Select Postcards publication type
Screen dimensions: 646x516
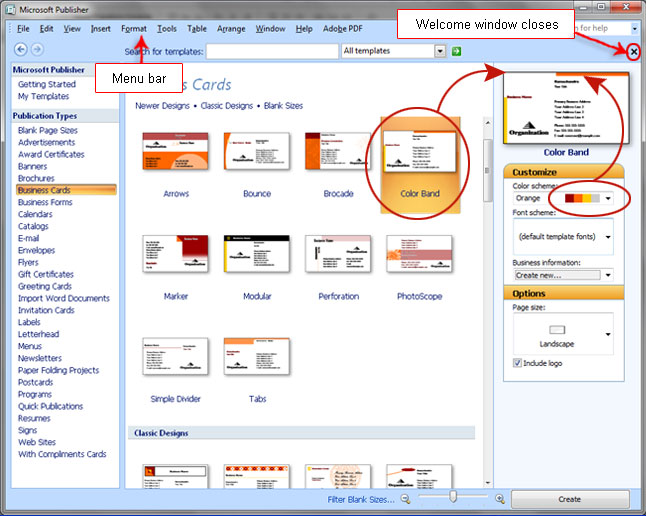35,382
